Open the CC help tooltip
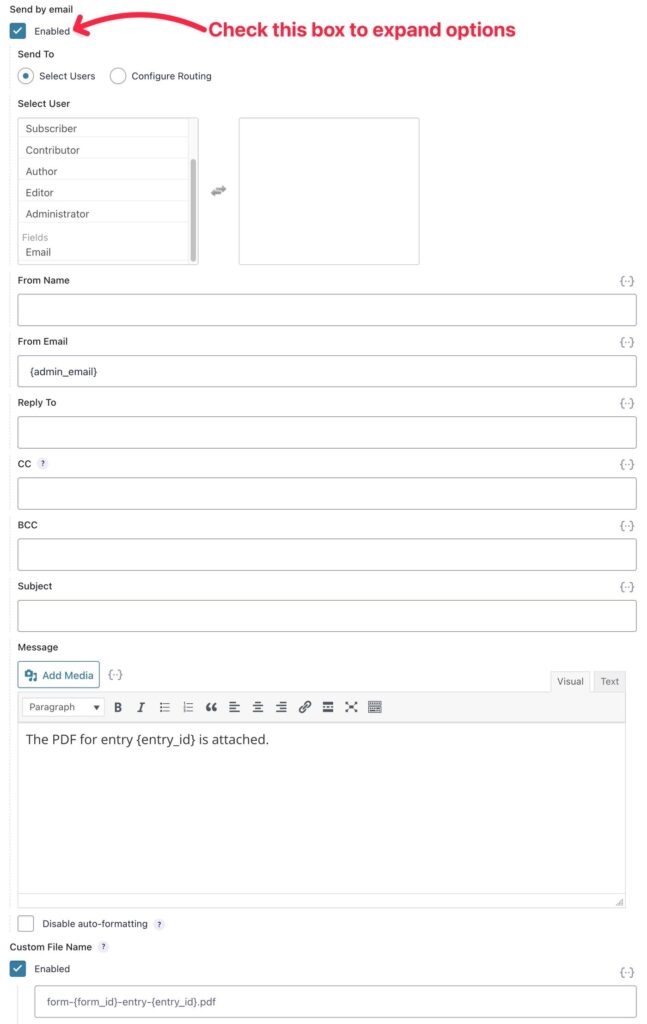 pyautogui.click(x=42, y=463)
